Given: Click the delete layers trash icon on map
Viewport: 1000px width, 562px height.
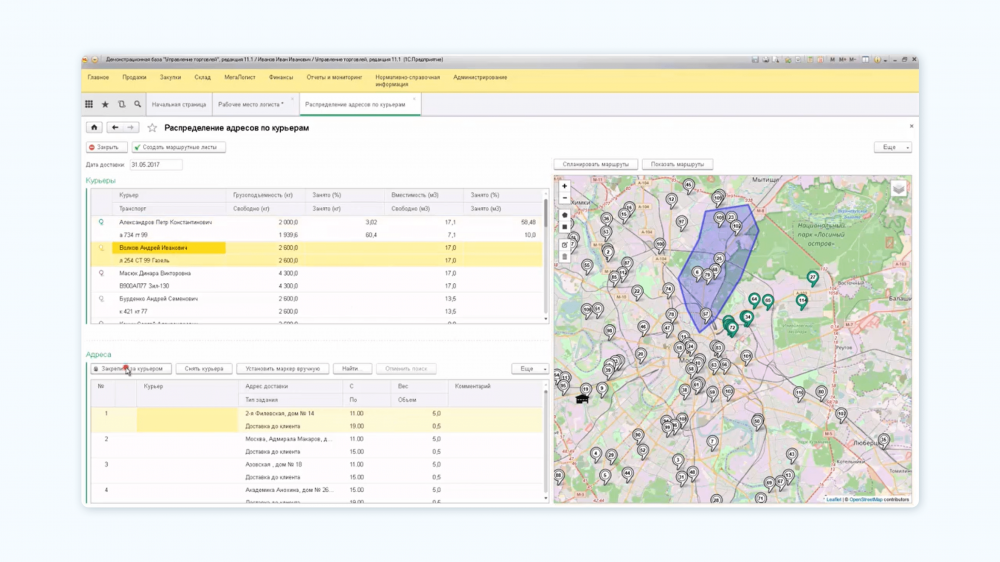Looking at the screenshot, I should tap(565, 257).
